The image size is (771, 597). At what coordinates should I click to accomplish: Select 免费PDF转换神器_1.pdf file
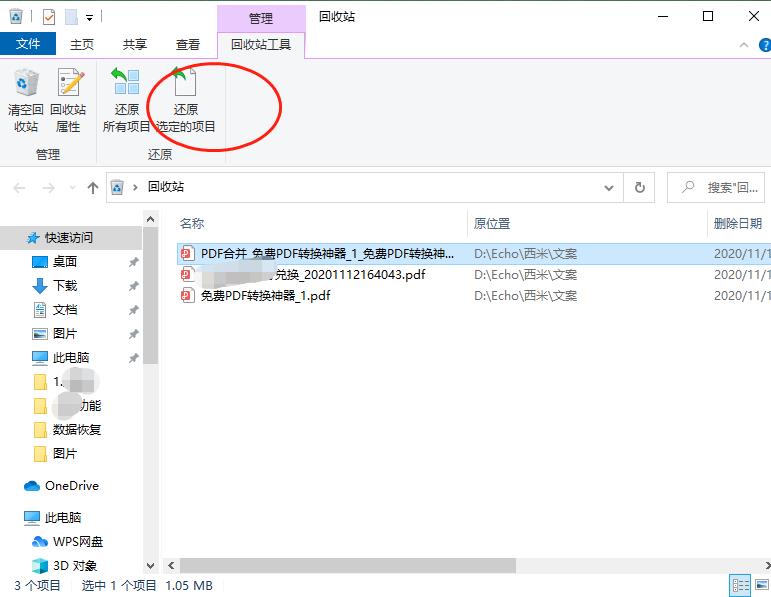tap(265, 295)
